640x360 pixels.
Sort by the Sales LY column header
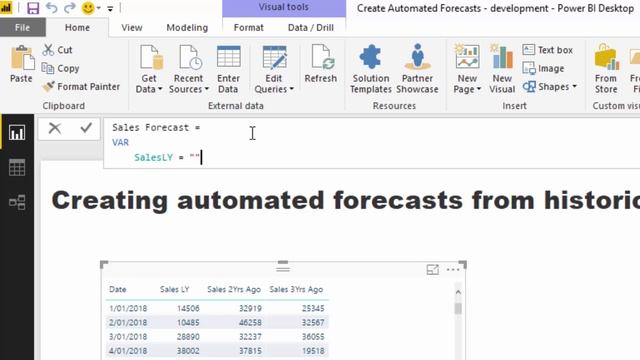tap(174, 289)
